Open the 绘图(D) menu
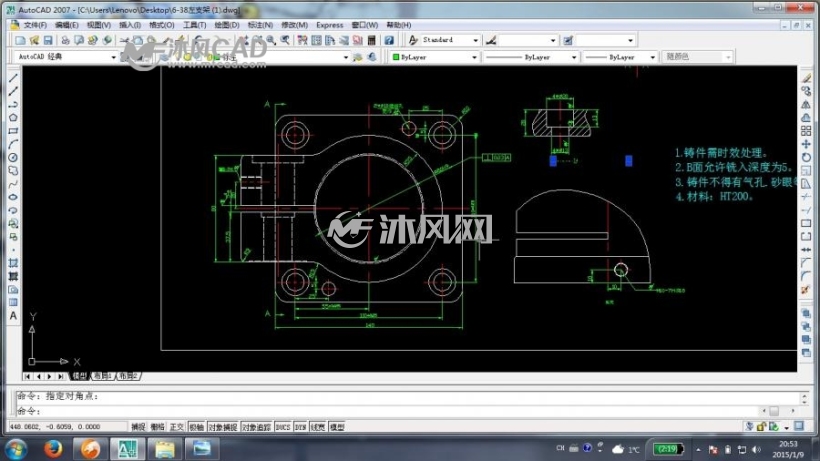 click(227, 25)
